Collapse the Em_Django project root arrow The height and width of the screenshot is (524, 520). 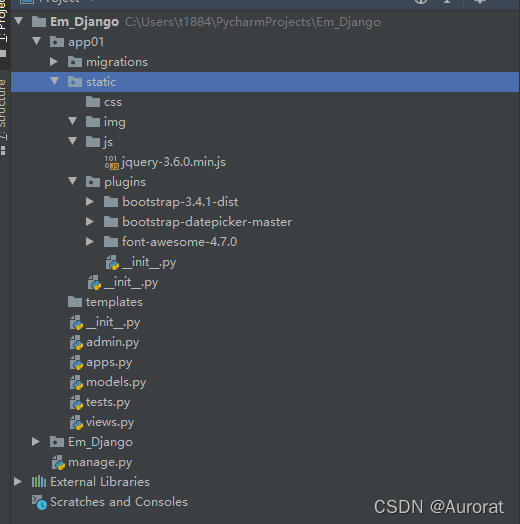[x=19, y=21]
